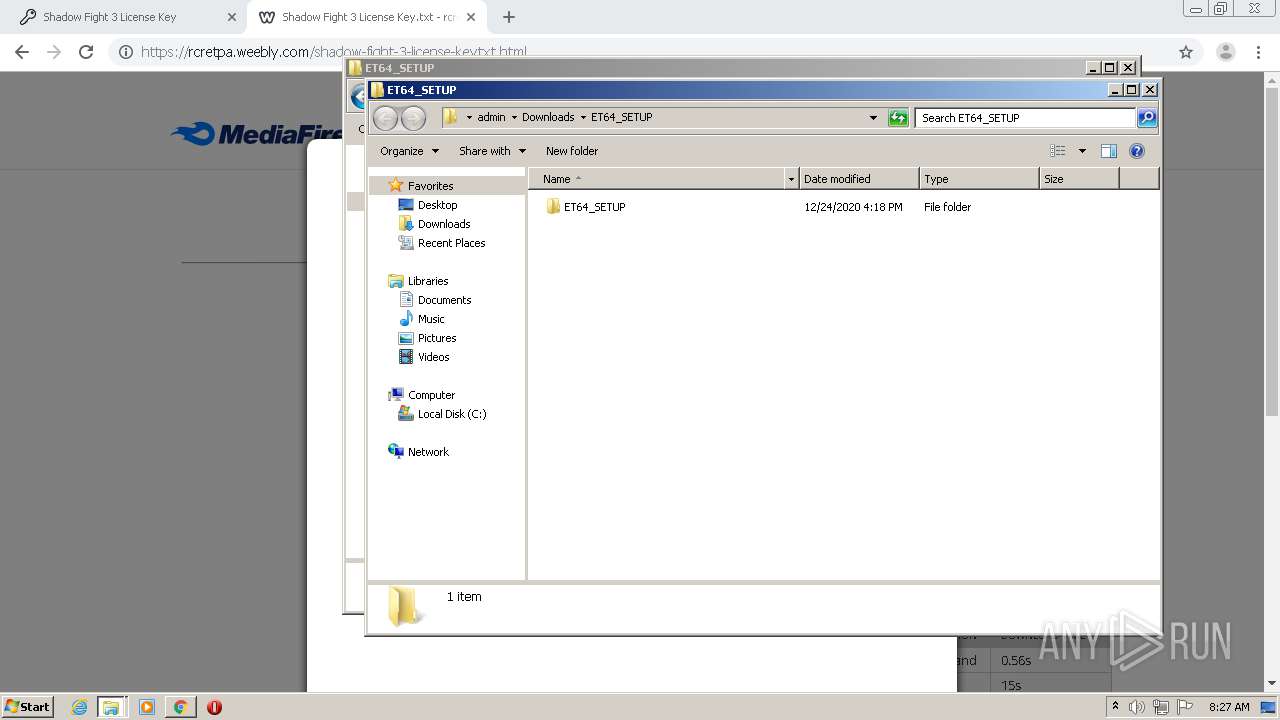Select Favorites in navigation pane
Viewport: 1280px width, 720px height.
pyautogui.click(x=430, y=186)
